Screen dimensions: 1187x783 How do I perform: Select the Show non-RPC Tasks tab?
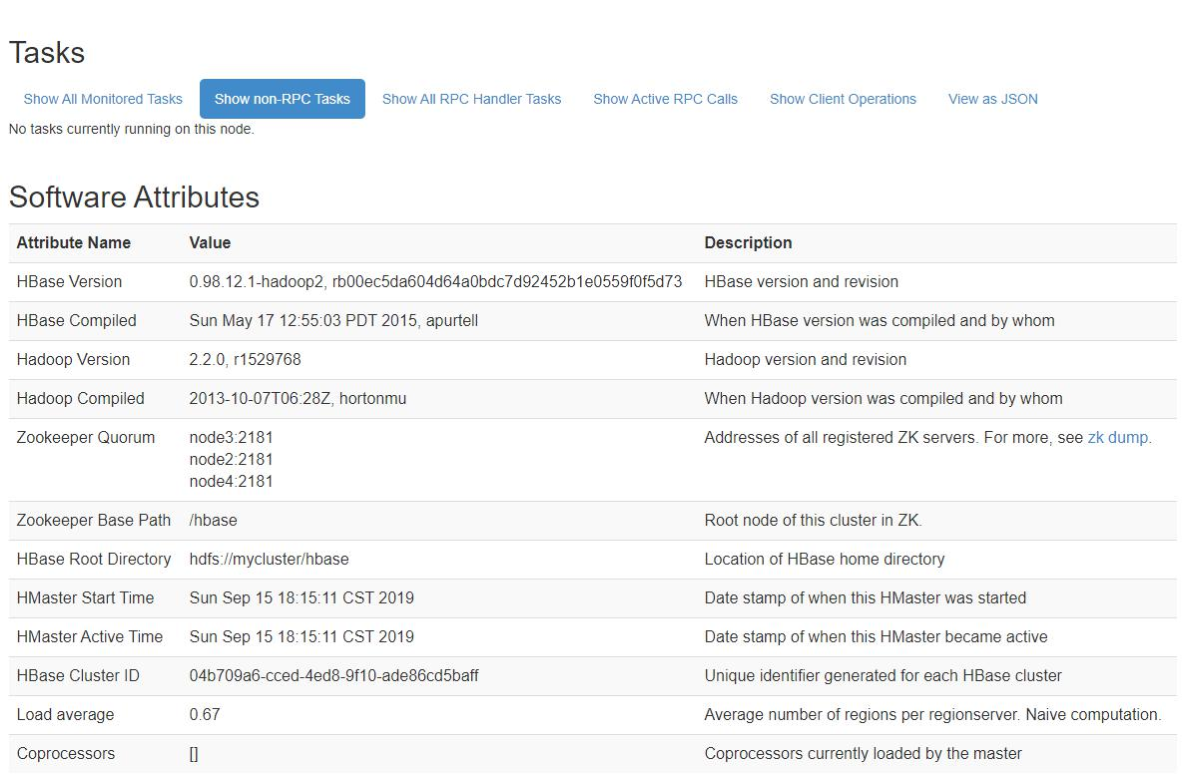[x=283, y=99]
